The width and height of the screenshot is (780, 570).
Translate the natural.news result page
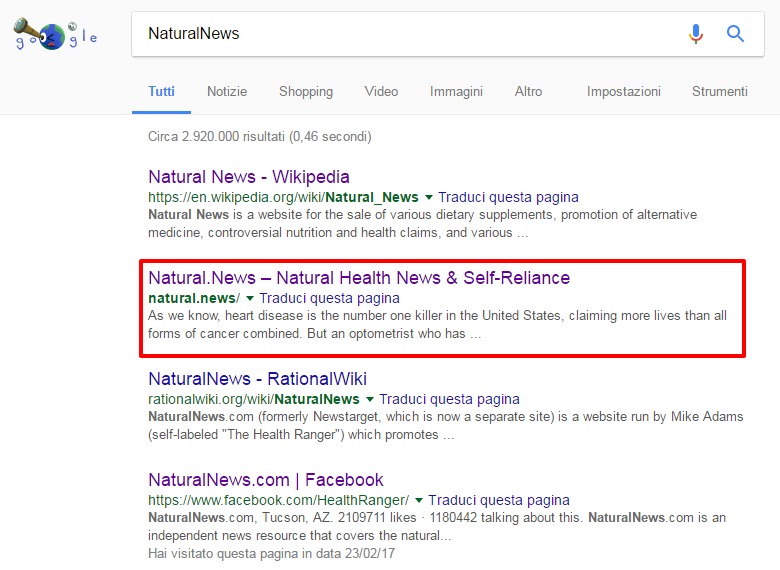329,298
